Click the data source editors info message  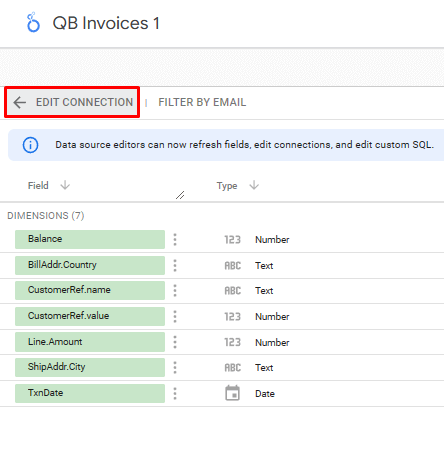pos(244,145)
